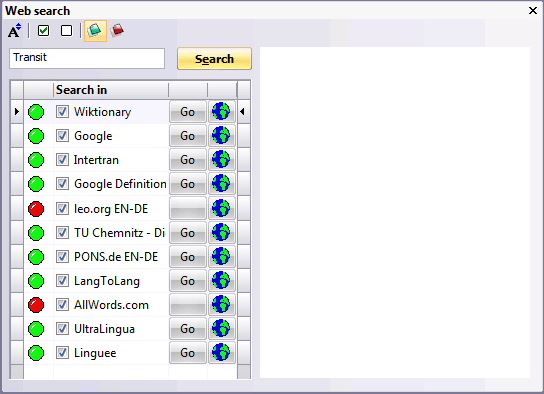The image size is (544, 394).
Task: Open Google Definition globe icon
Action: 221,184
